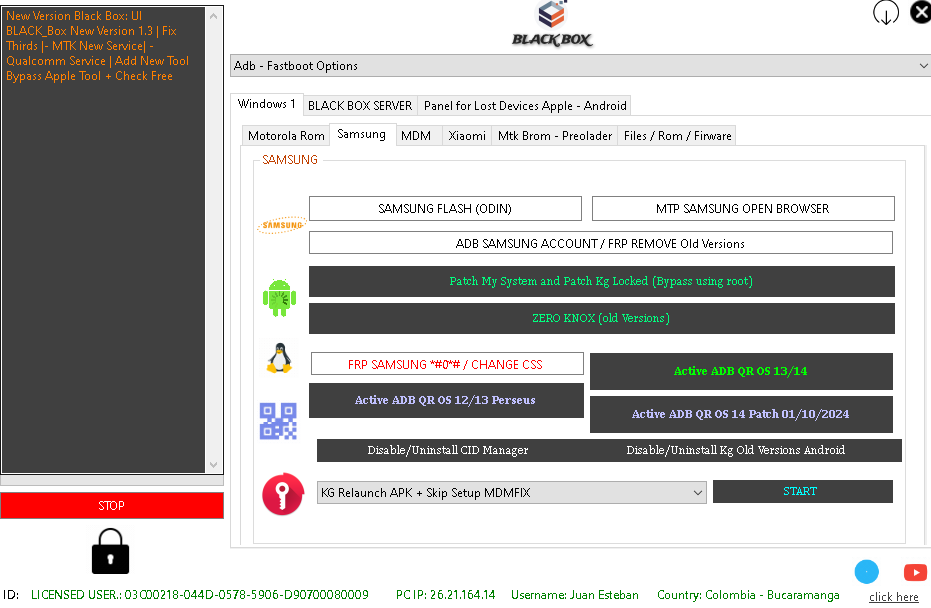Click the Country: Colombia - Bucaramanga text
The width and height of the screenshot is (931, 608).
click(x=748, y=594)
